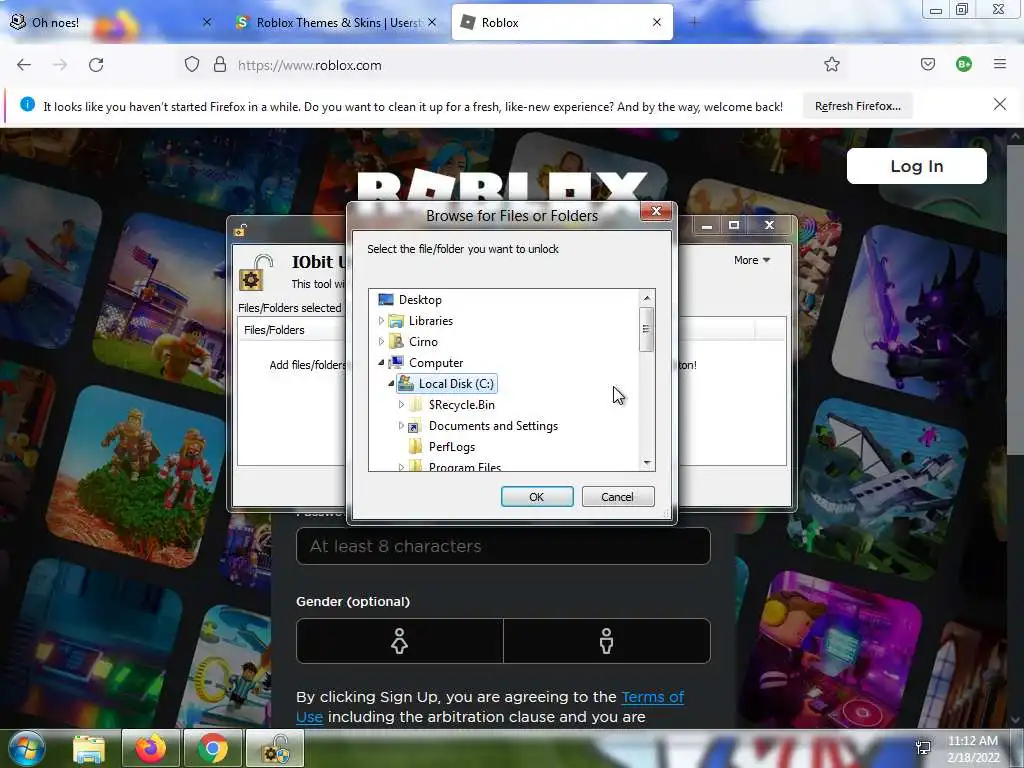The height and width of the screenshot is (768, 1024).
Task: Click the Roblox password field
Action: click(503, 546)
